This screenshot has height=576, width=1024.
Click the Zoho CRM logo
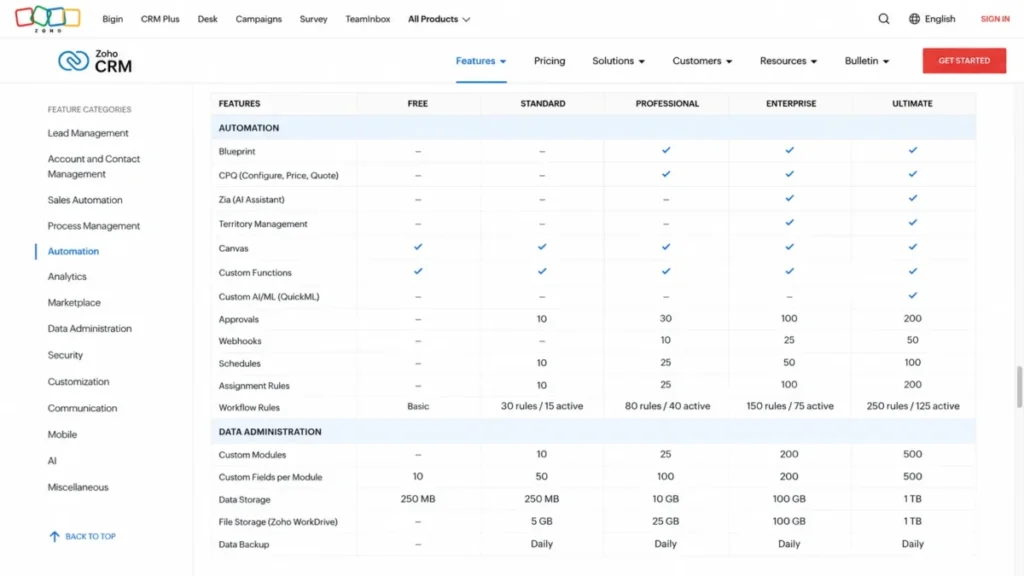point(95,61)
